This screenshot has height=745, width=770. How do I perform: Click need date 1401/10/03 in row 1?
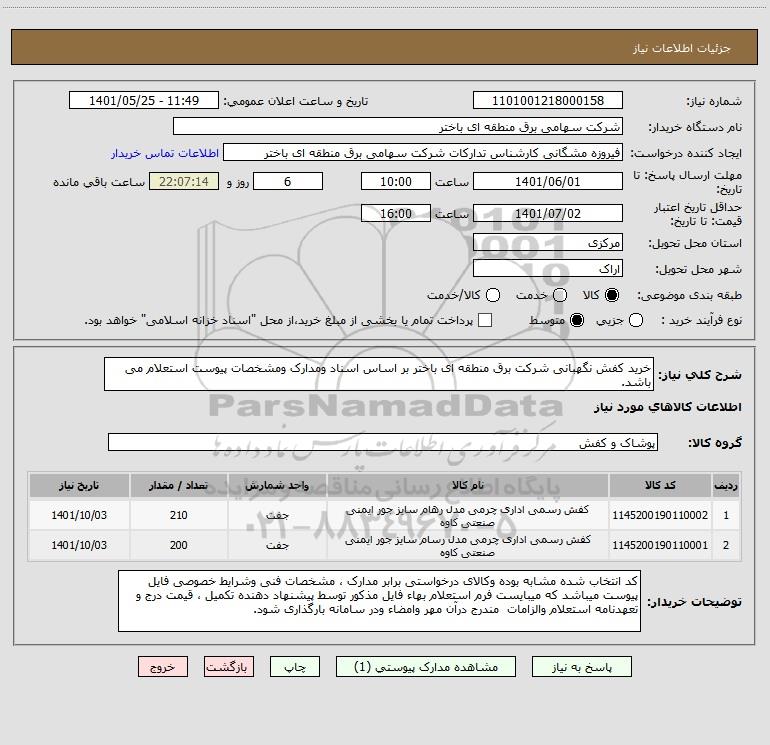(x=79, y=515)
